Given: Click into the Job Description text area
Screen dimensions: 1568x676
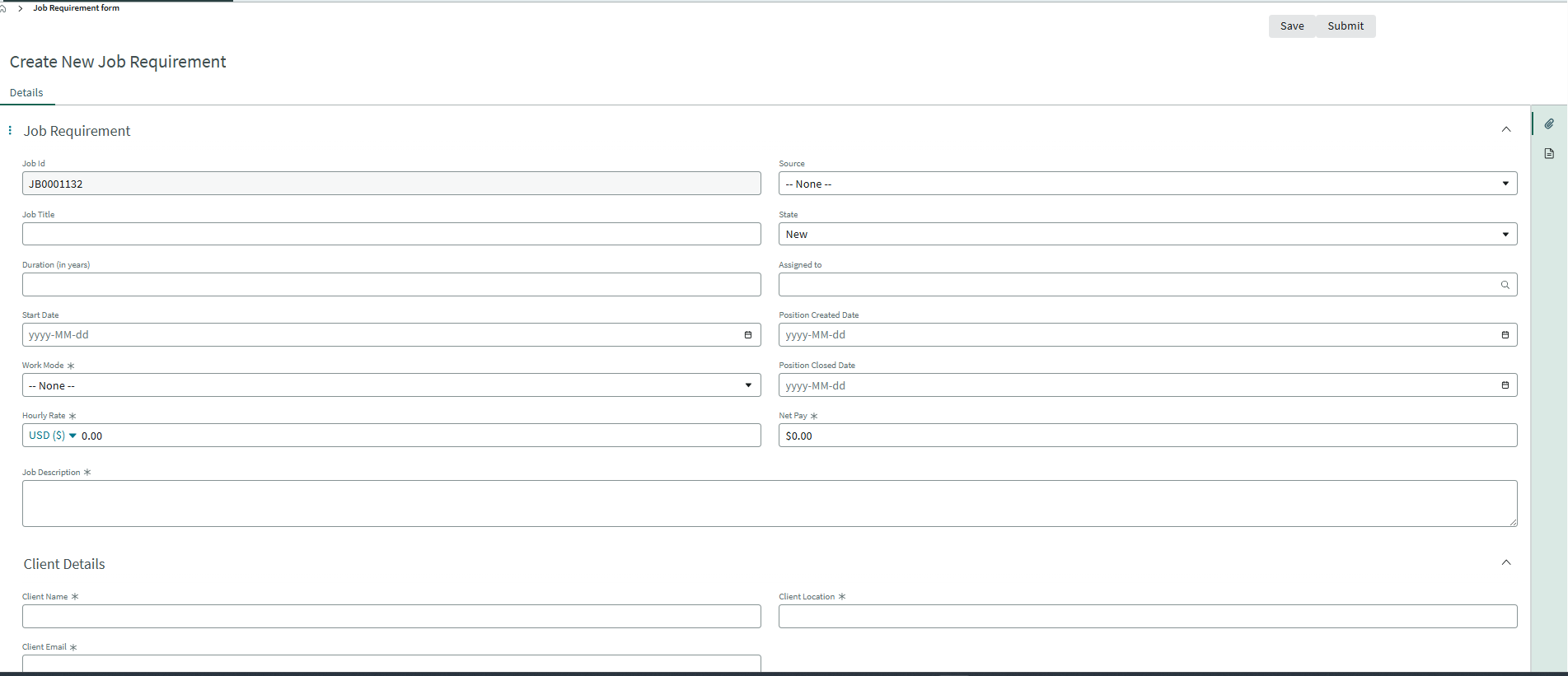Looking at the screenshot, I should [x=770, y=504].
